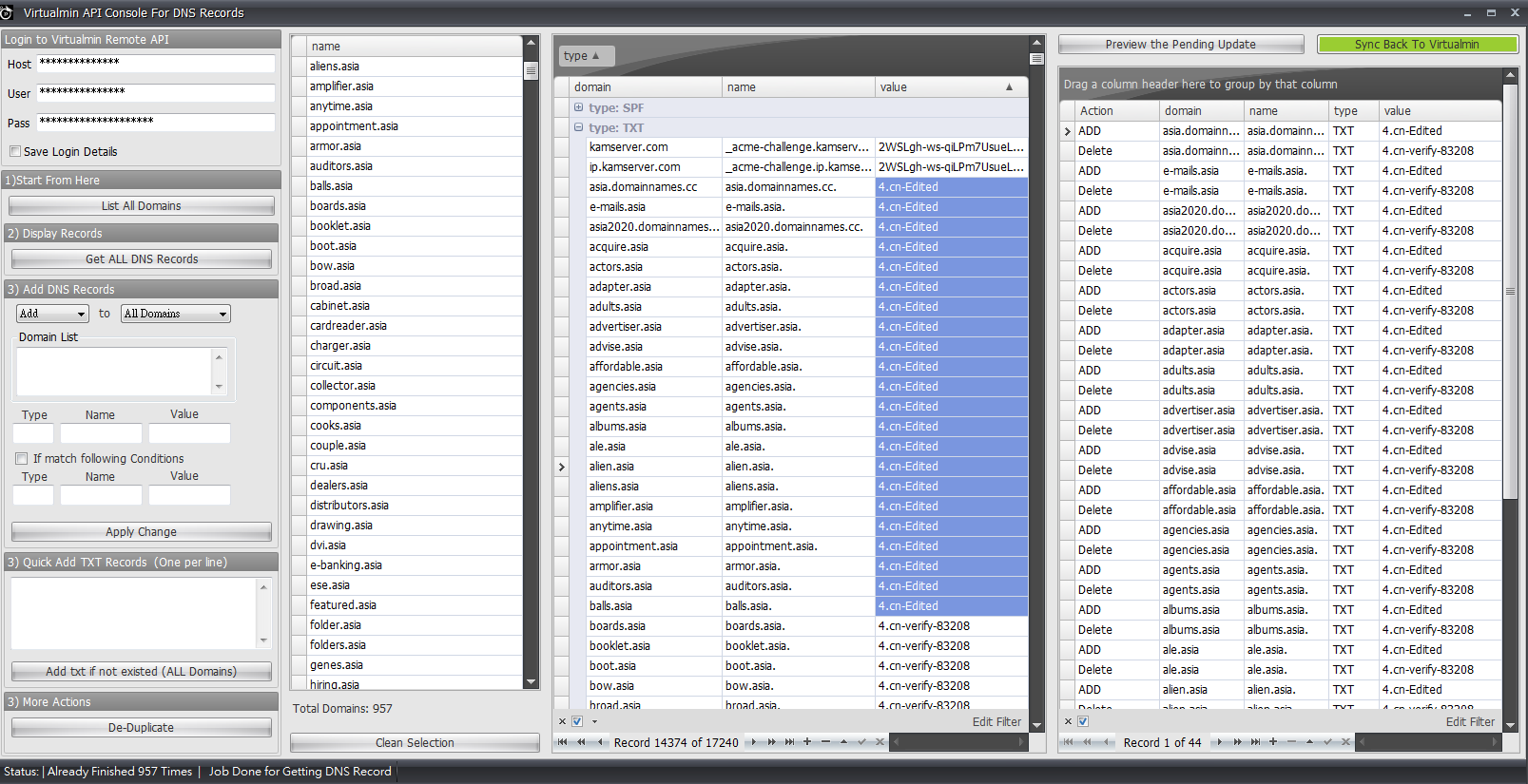
Task: Focus the Pass input field
Action: point(156,122)
